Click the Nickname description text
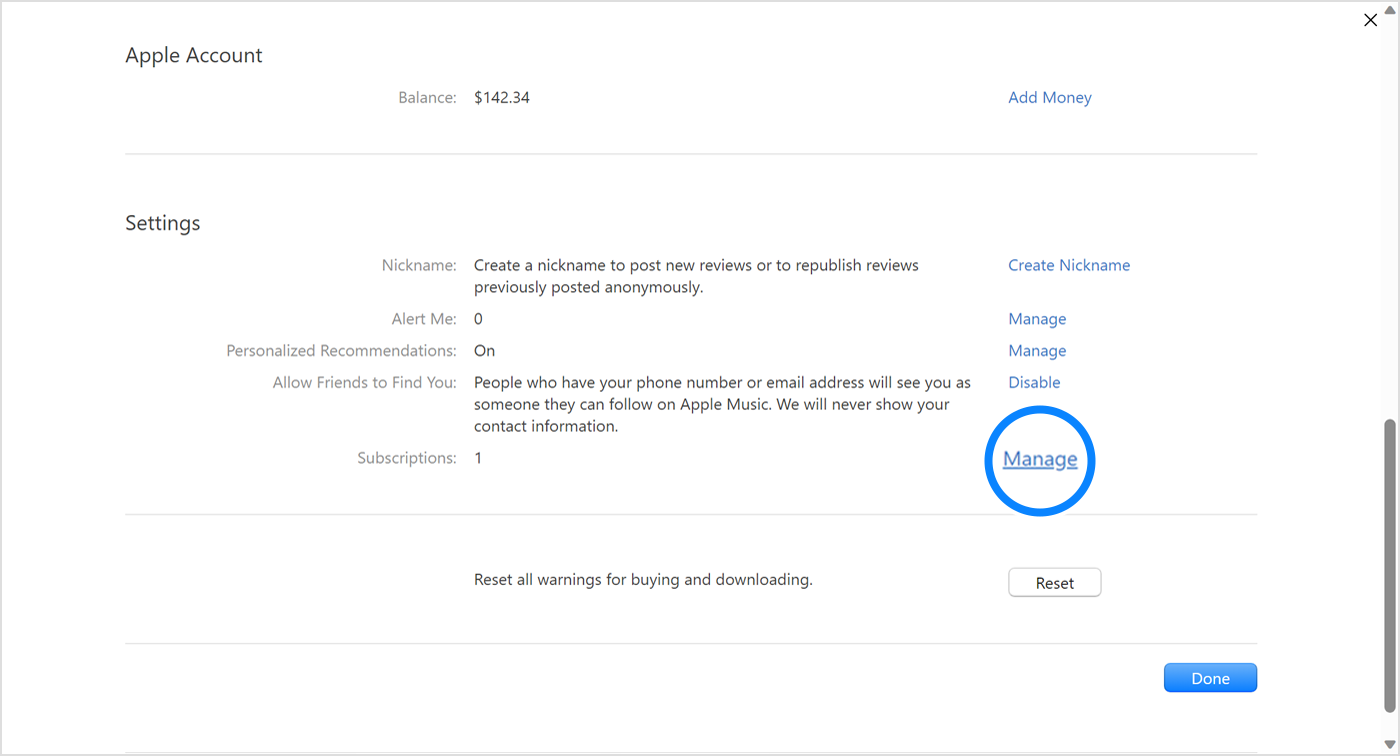This screenshot has height=756, width=1400. tap(695, 276)
